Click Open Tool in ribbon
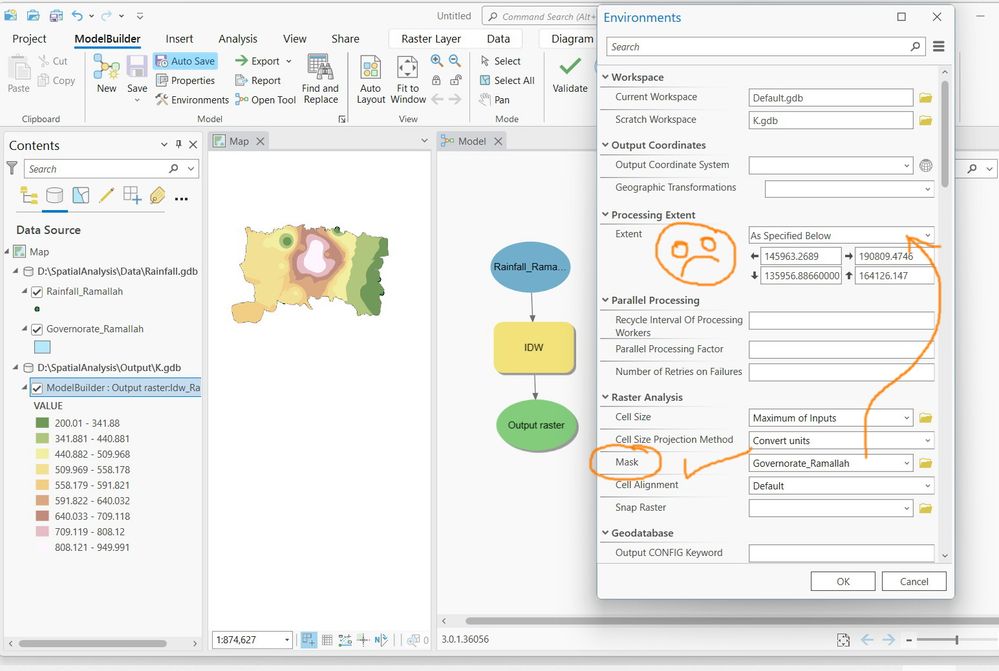Screen dimensions: 999x671 coord(266,100)
